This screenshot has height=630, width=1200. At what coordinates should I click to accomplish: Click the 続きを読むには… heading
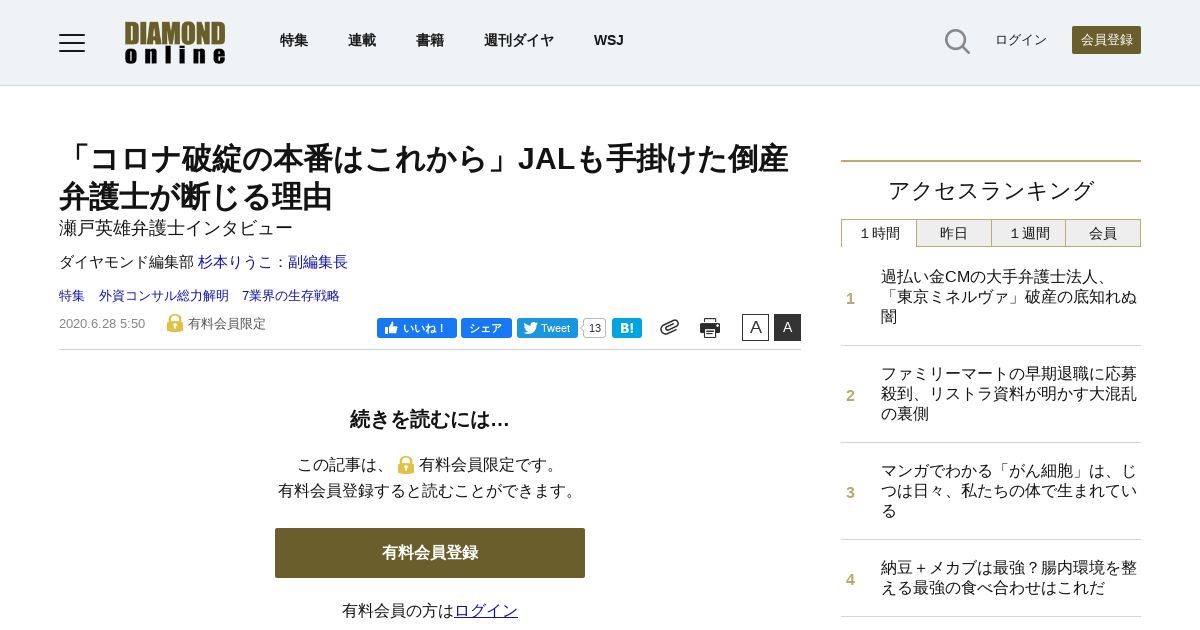(430, 420)
